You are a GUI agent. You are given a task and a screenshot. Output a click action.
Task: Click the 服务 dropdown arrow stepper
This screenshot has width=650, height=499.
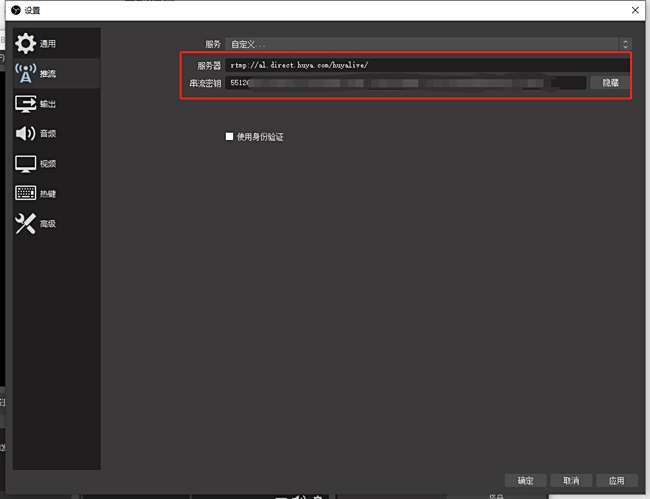(x=625, y=44)
